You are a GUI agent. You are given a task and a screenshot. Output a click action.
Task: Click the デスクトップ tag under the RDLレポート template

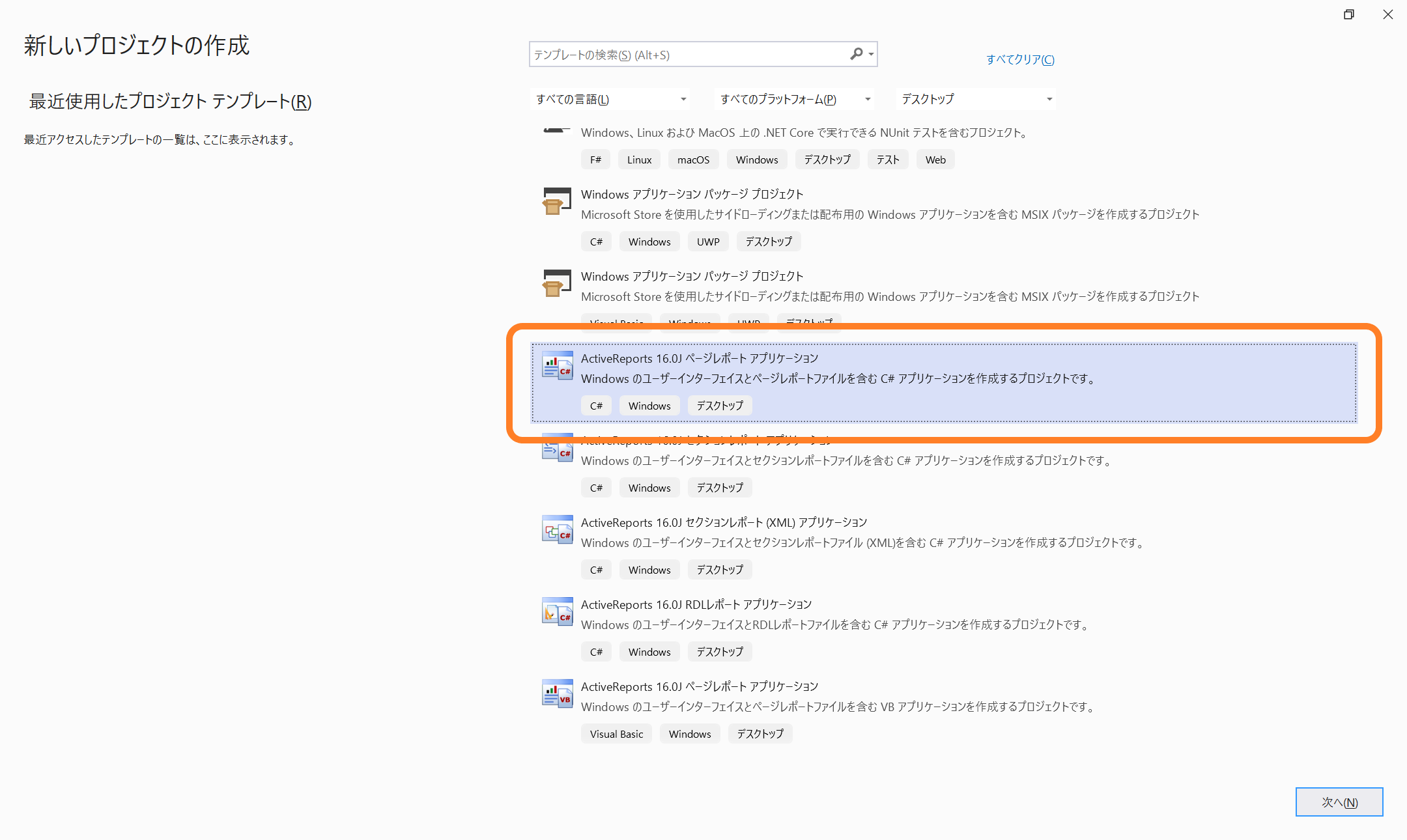point(720,652)
